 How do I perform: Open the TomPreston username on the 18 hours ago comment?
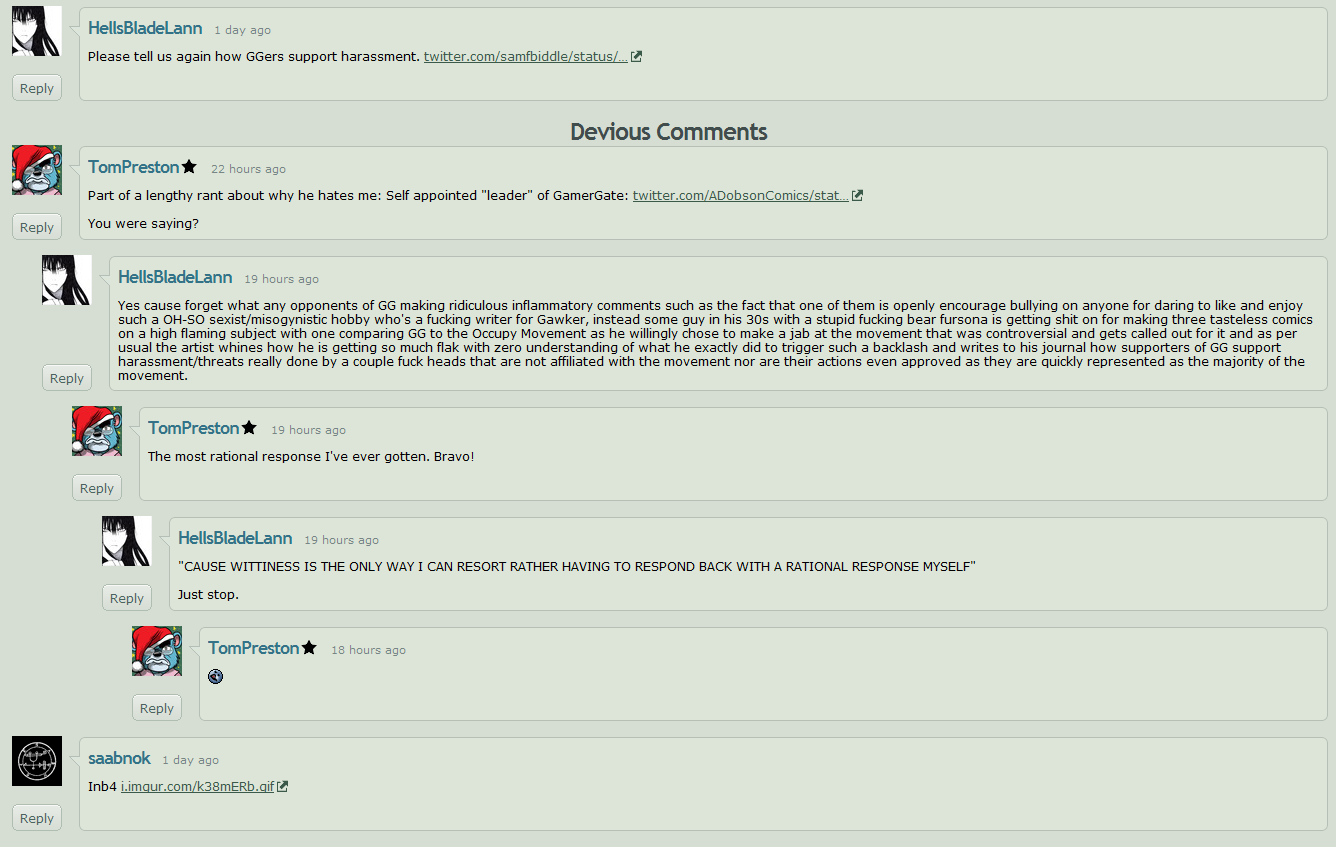tap(254, 648)
